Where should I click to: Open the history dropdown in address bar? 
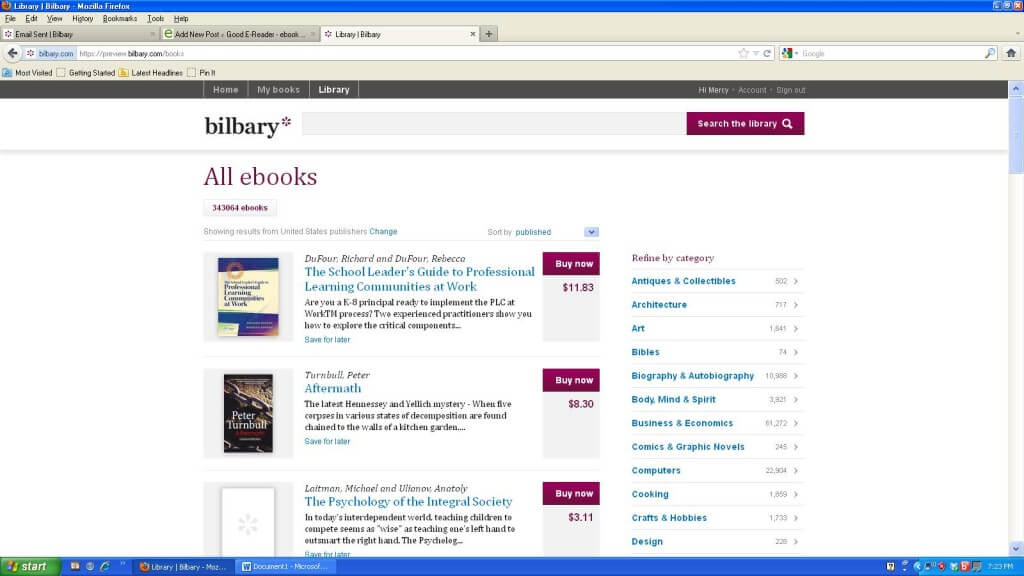[x=756, y=54]
